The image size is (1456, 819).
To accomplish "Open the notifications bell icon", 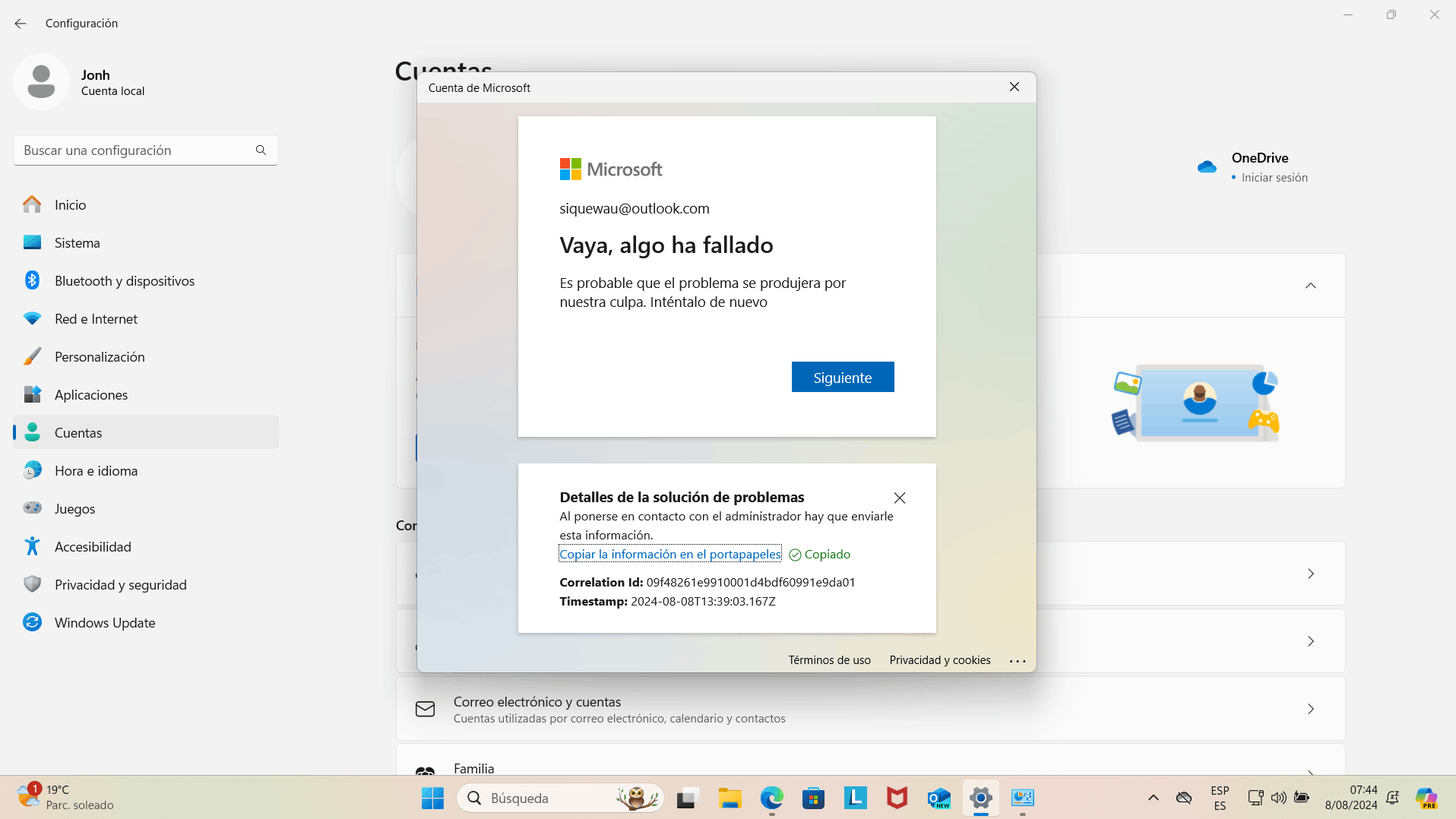I will (x=1393, y=798).
